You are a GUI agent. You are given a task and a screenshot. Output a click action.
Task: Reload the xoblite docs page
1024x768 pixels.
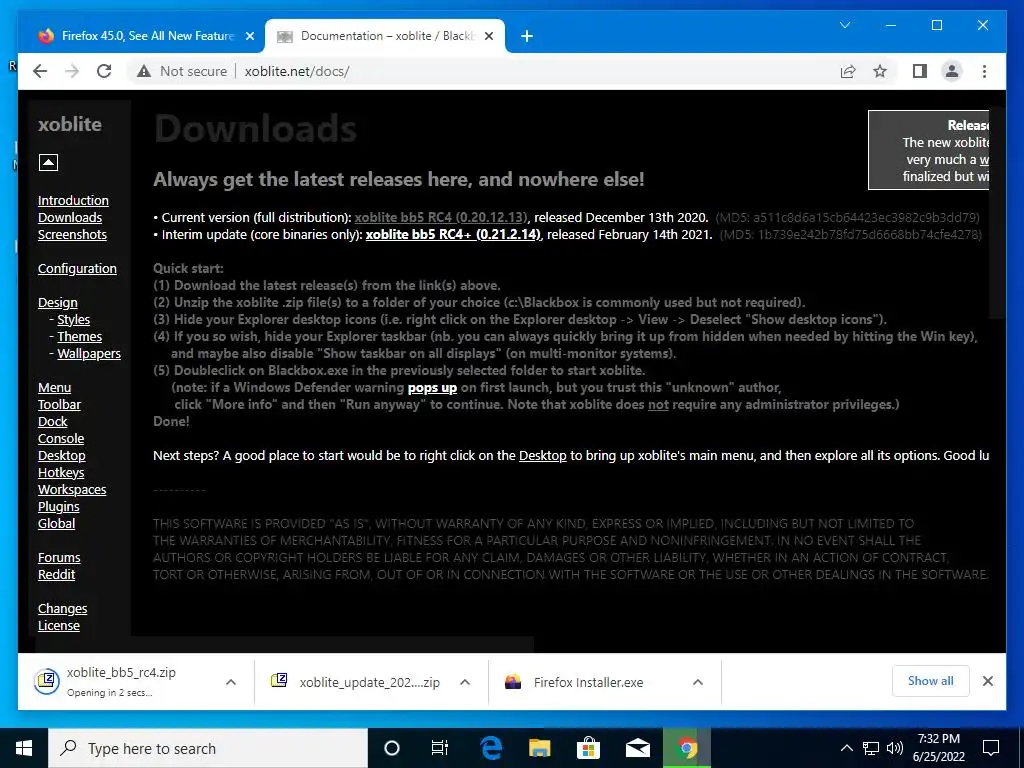104,71
